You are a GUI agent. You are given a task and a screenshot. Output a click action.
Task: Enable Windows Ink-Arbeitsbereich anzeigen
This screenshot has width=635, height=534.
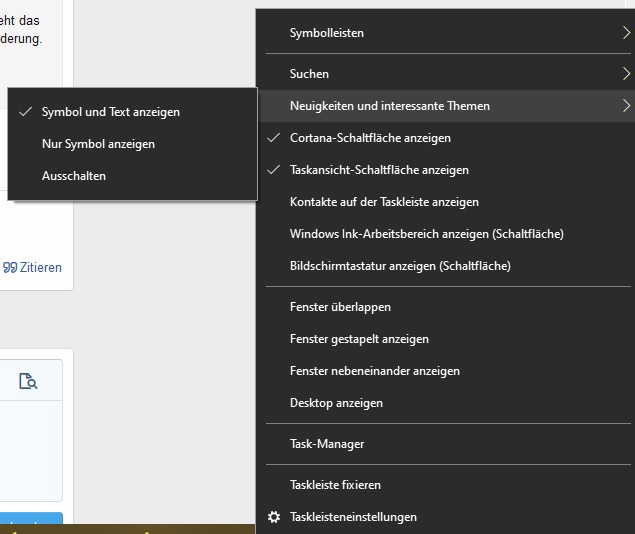coord(426,234)
